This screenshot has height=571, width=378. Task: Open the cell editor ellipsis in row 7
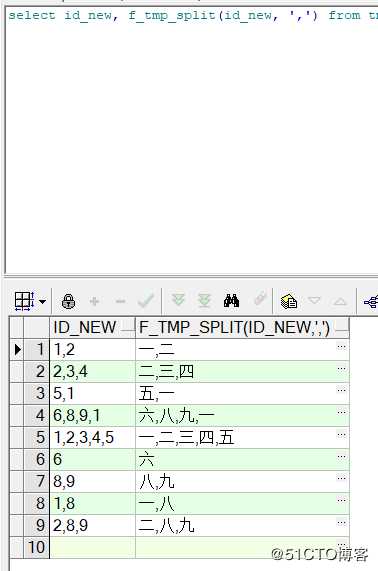click(341, 478)
